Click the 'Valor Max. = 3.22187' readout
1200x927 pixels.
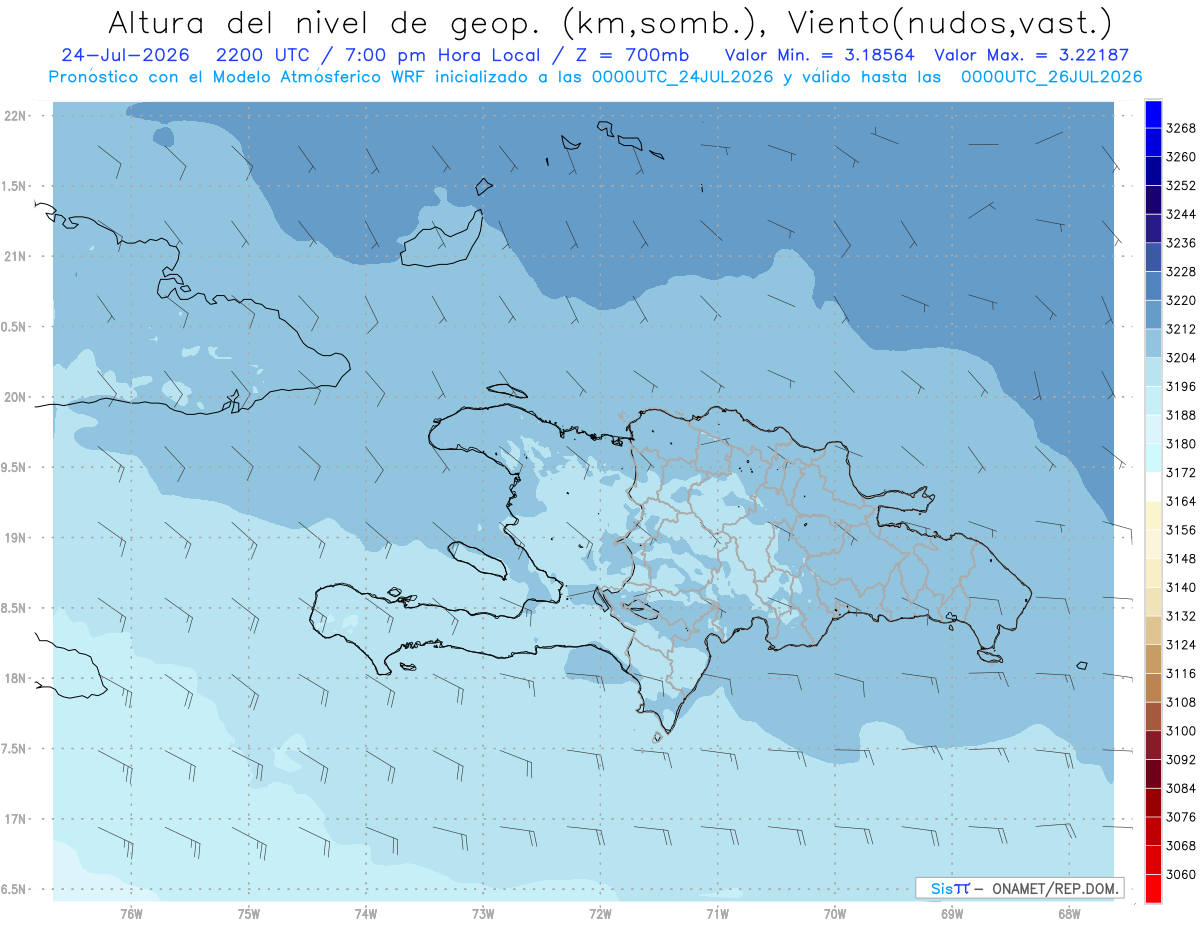pyautogui.click(x=1032, y=55)
